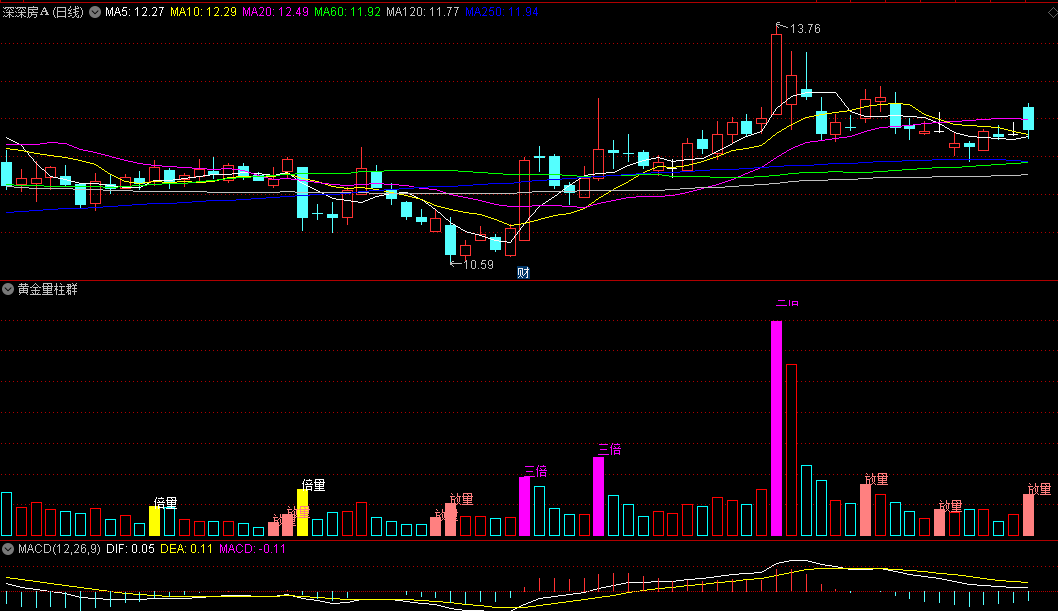Click the 三倍 label above the 财 marker bar

pyautogui.click(x=536, y=471)
